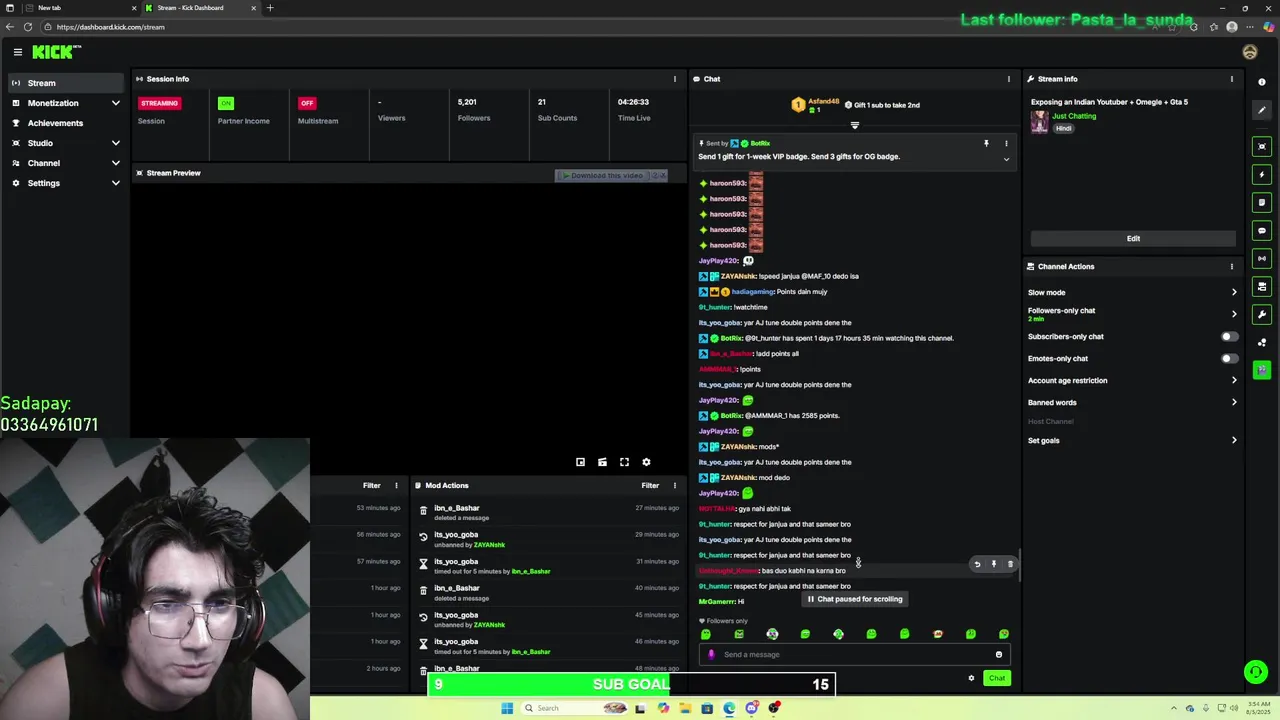This screenshot has width=1280, height=720.
Task: Click Chat paused for scrolling button
Action: pos(855,599)
